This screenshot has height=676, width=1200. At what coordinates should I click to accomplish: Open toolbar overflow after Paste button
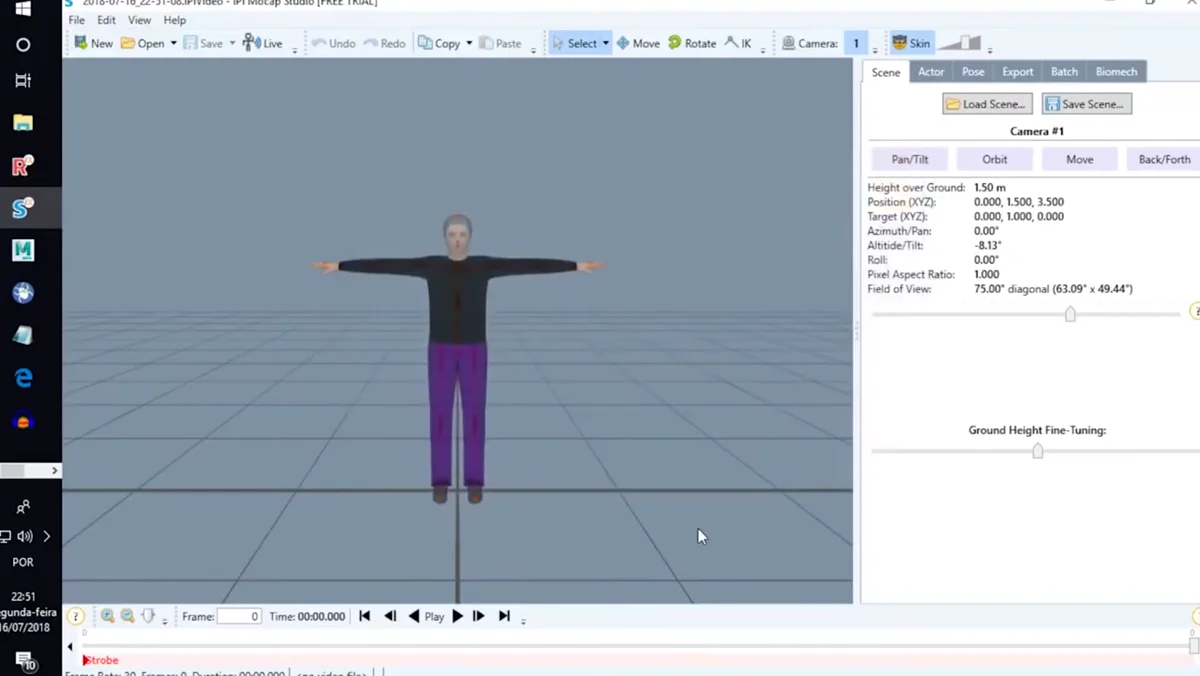coord(533,48)
